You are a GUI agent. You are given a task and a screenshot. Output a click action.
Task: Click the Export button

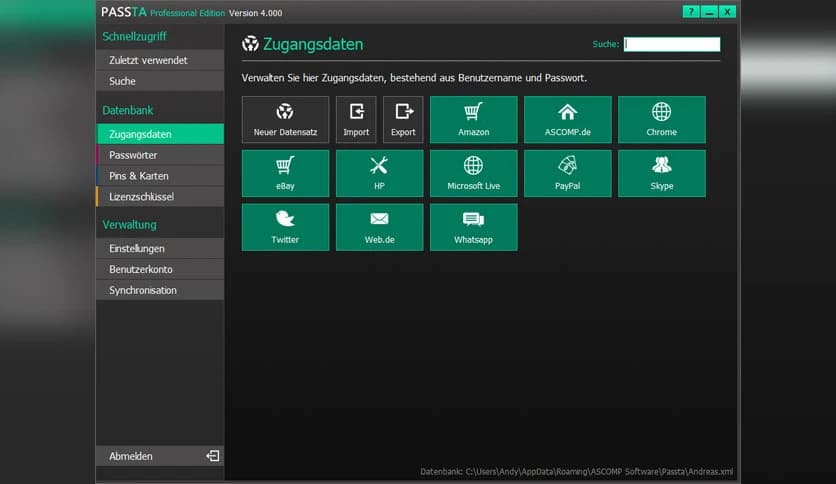(403, 120)
